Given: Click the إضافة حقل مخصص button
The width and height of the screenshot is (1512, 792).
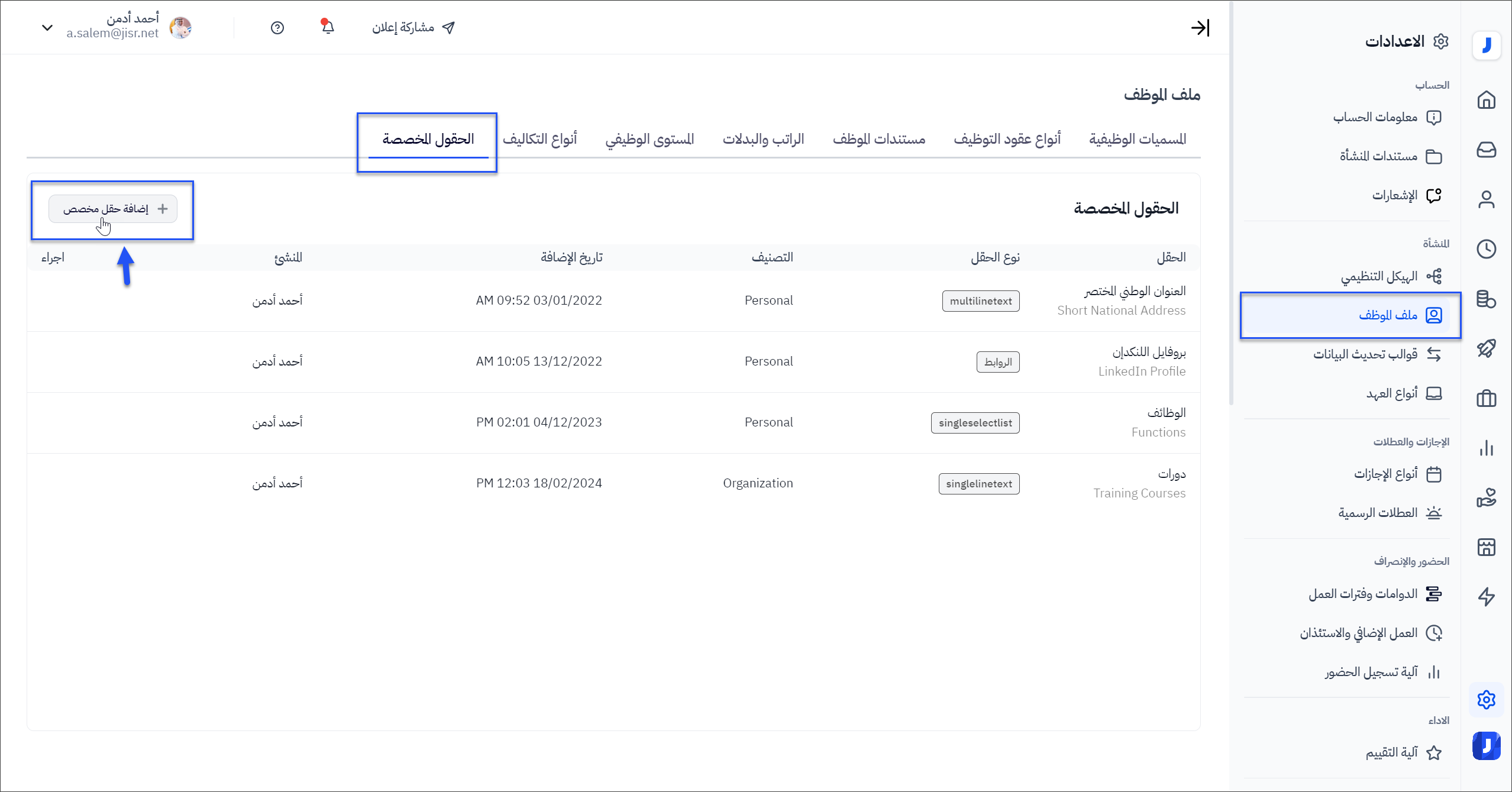Looking at the screenshot, I should [x=113, y=209].
